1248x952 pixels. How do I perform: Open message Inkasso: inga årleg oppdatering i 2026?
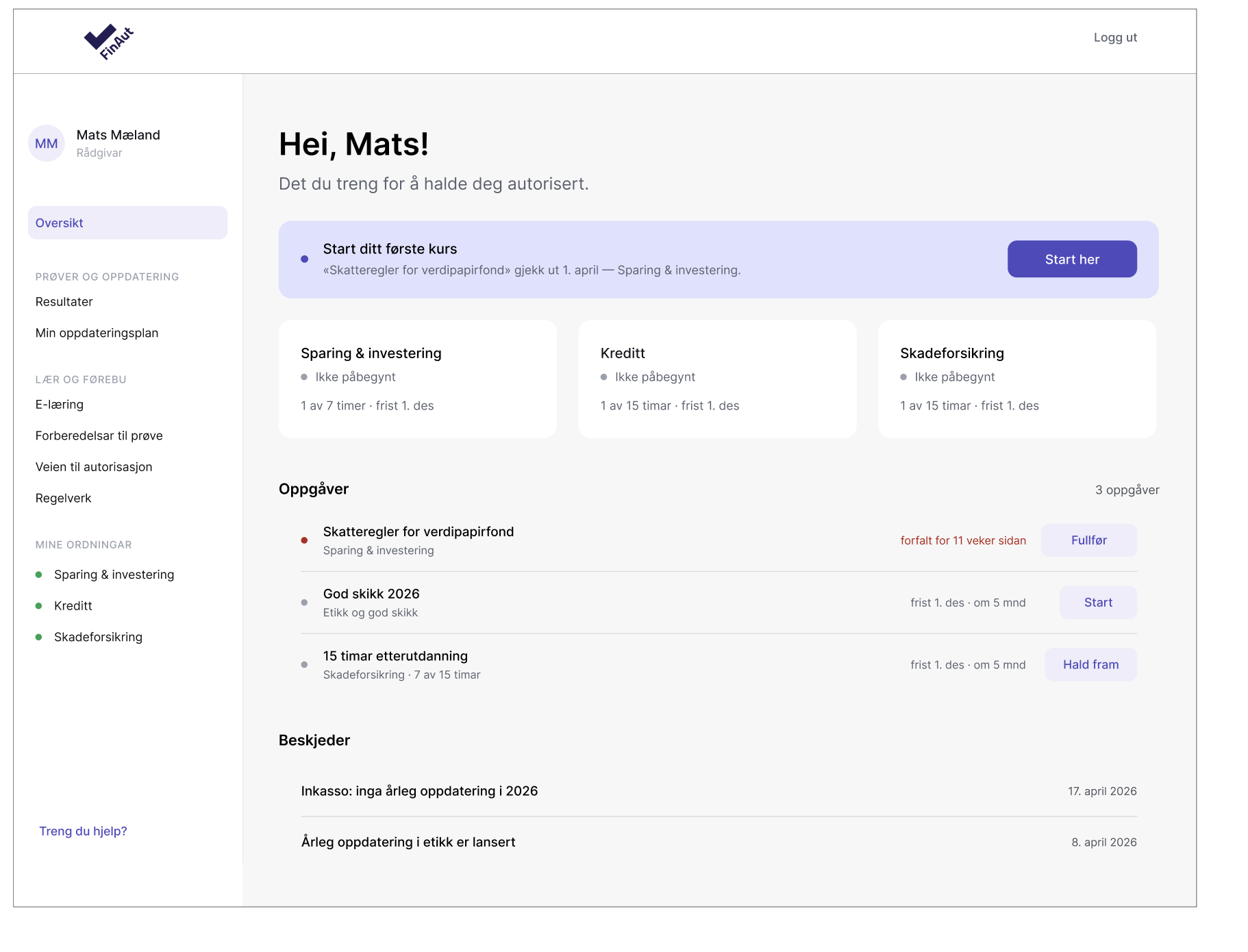719,791
